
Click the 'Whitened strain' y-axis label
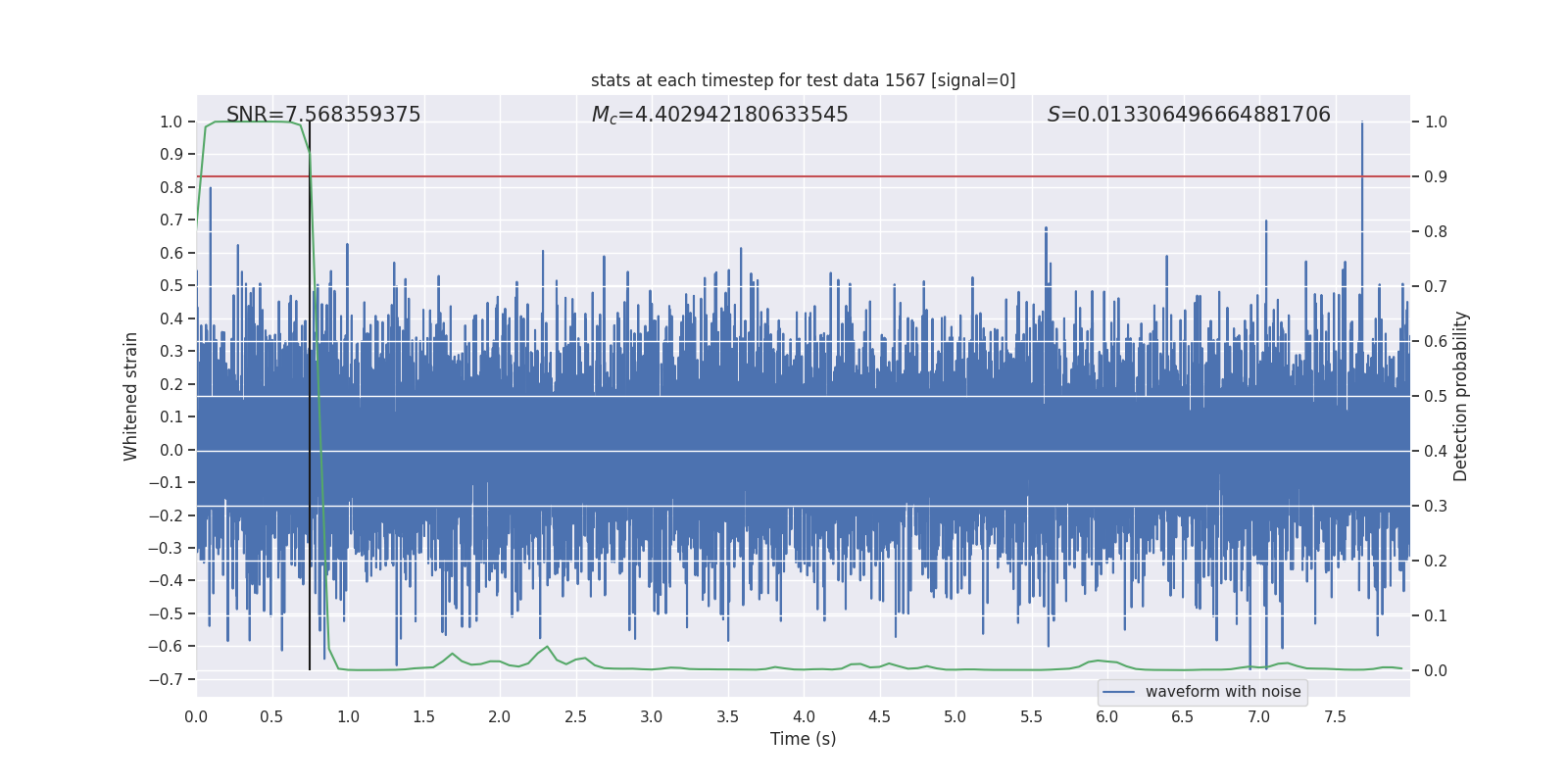[131, 396]
